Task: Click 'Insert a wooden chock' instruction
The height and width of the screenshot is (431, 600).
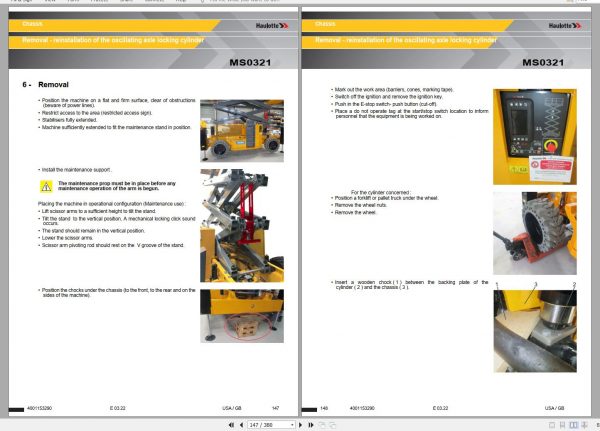Action: (410, 284)
